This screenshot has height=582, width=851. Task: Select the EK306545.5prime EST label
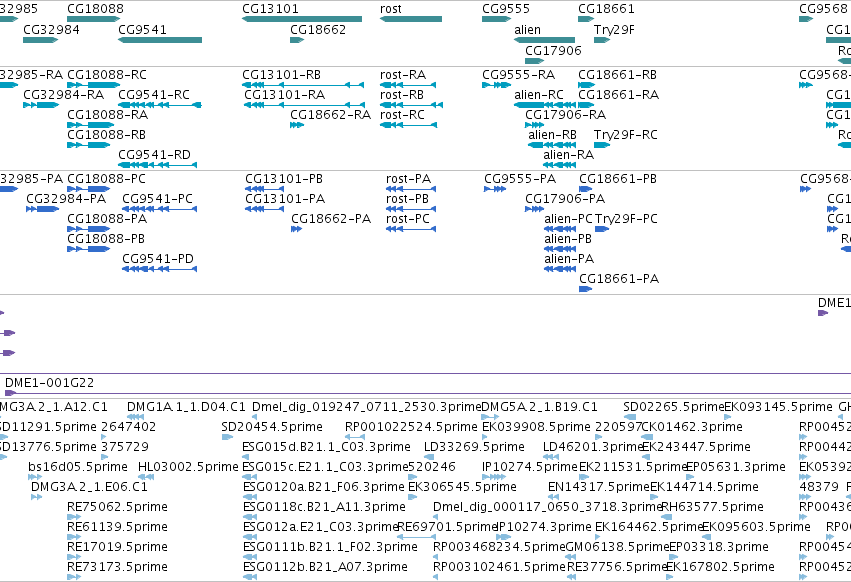462,487
